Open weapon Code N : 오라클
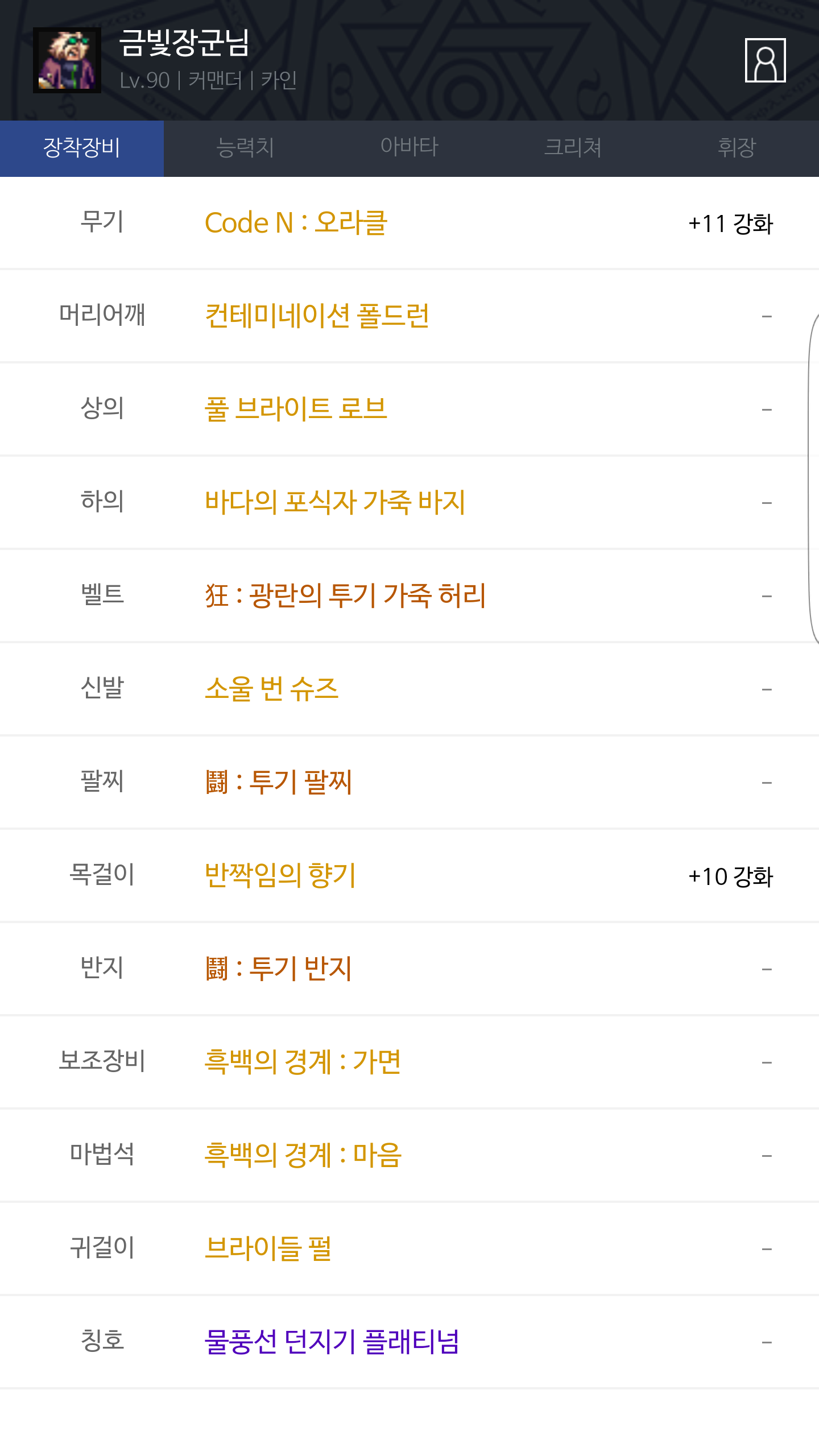The height and width of the screenshot is (1456, 819). coord(296,223)
